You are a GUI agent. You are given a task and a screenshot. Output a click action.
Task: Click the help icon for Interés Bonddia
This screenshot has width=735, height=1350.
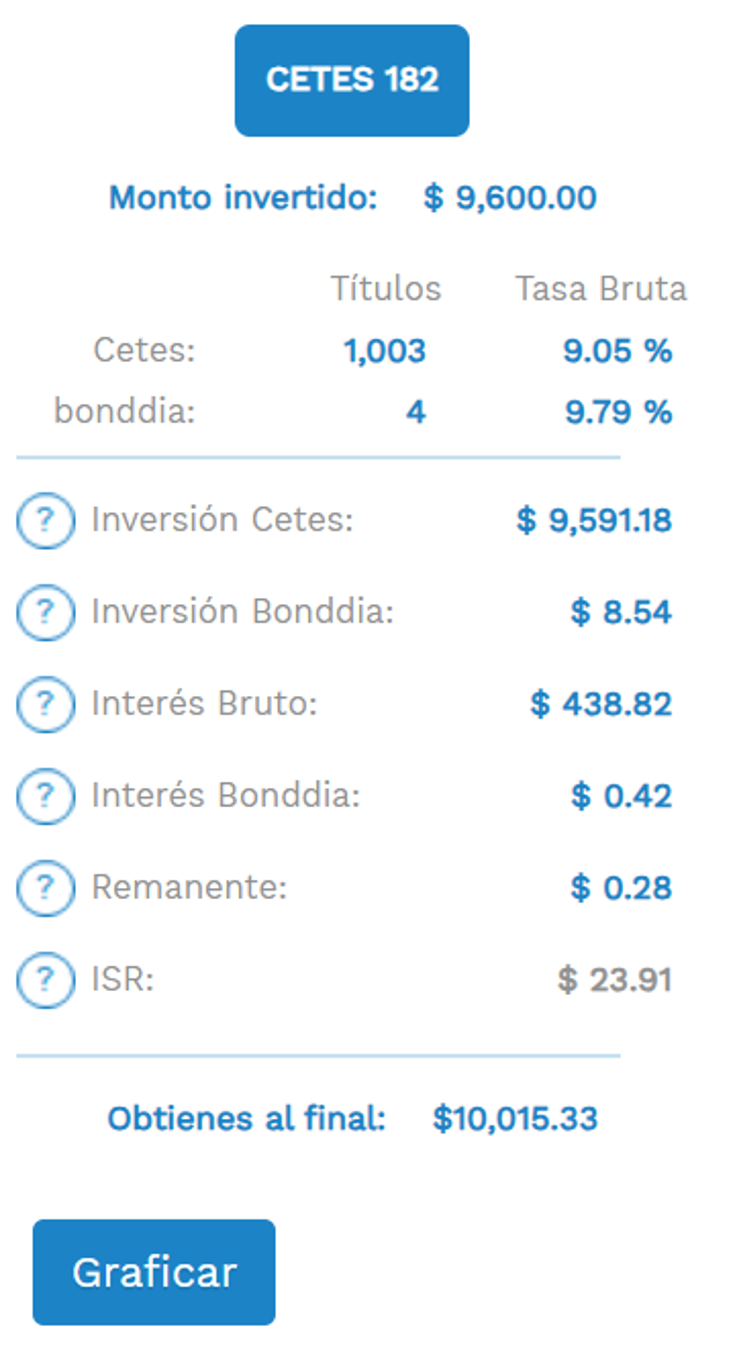click(x=45, y=796)
